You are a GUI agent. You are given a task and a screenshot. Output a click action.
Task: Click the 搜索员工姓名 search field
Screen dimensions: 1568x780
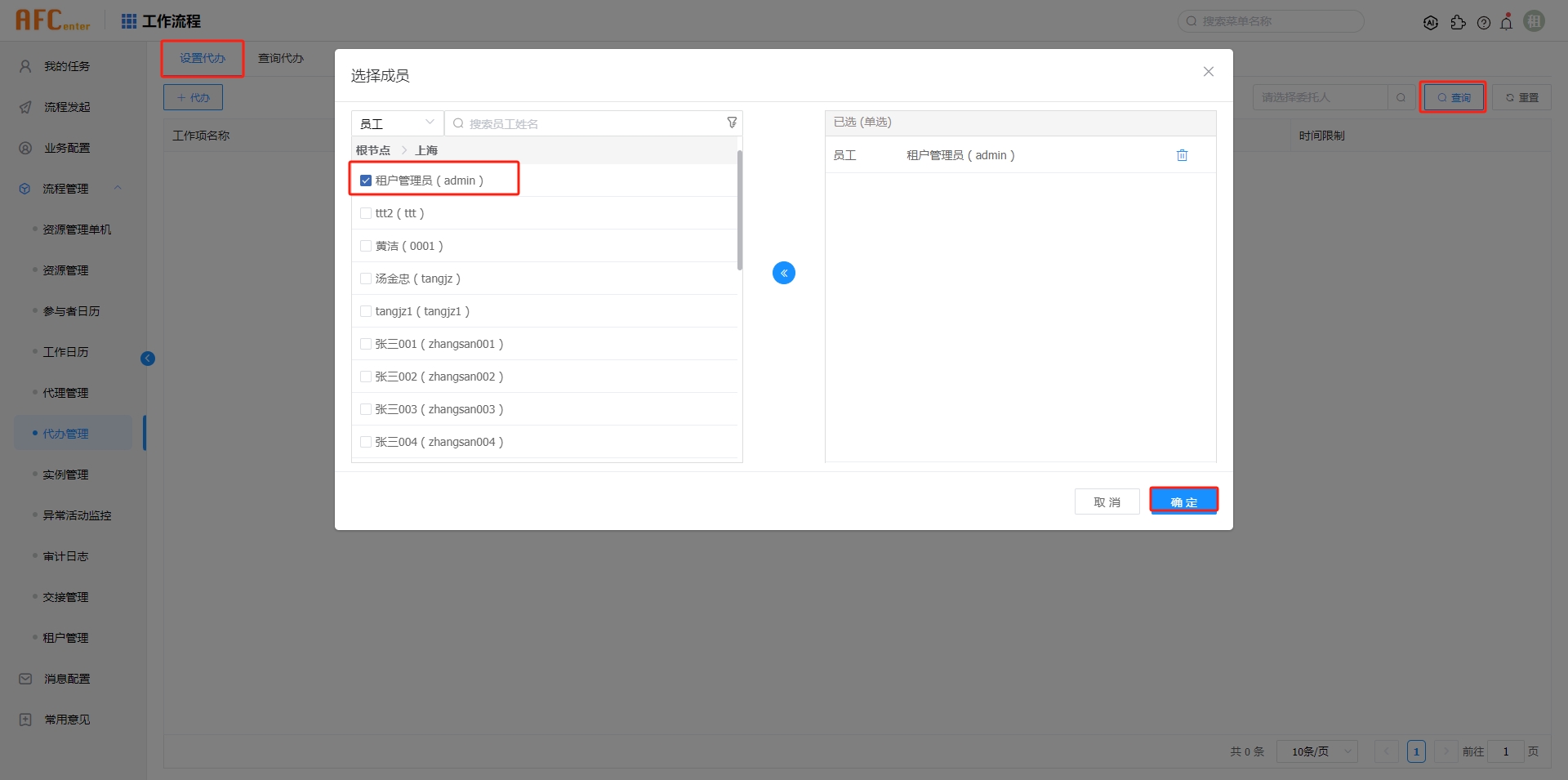[x=572, y=123]
